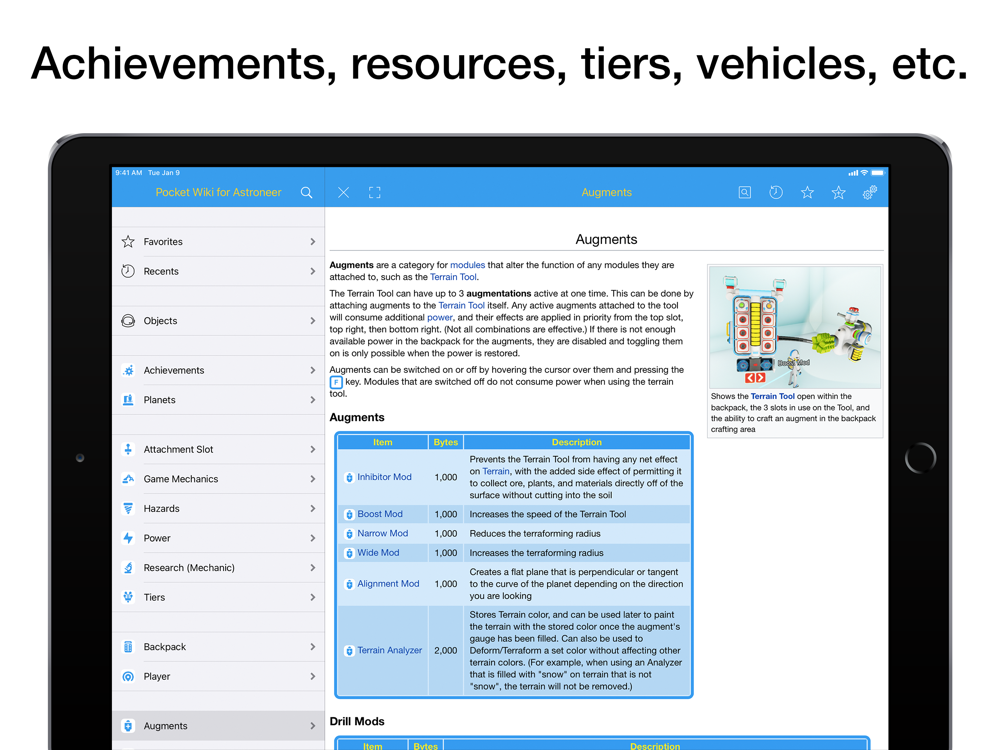
Task: Open the Player menu entry
Action: click(x=218, y=676)
